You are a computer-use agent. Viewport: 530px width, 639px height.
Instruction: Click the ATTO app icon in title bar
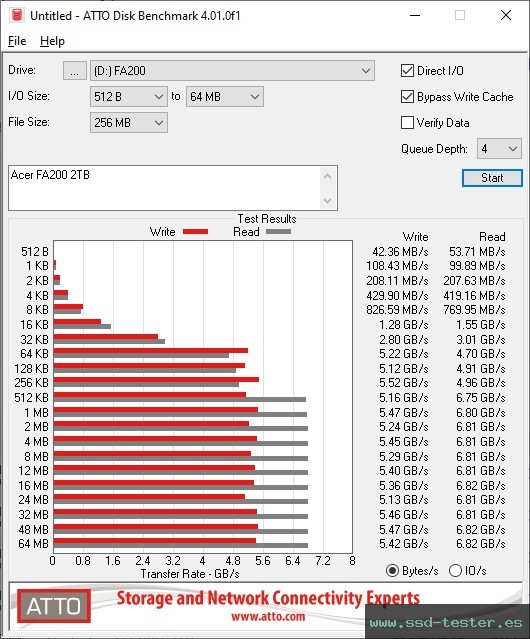[x=17, y=15]
